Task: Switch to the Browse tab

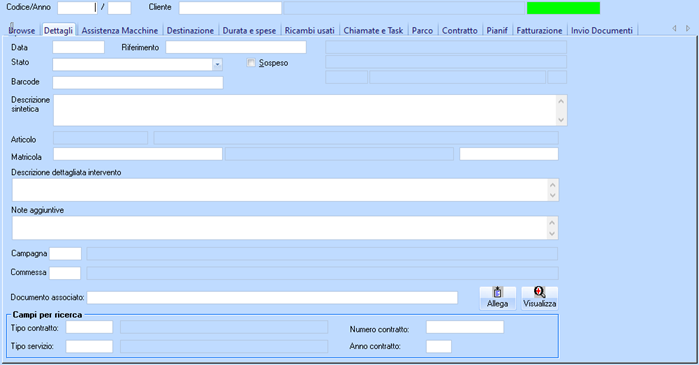Action: [x=21, y=30]
